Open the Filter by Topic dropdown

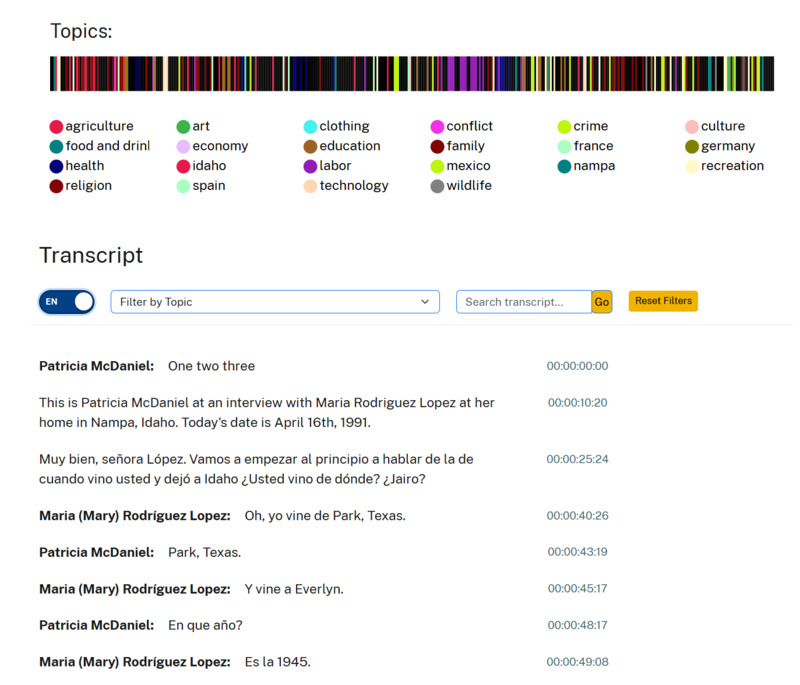(274, 302)
